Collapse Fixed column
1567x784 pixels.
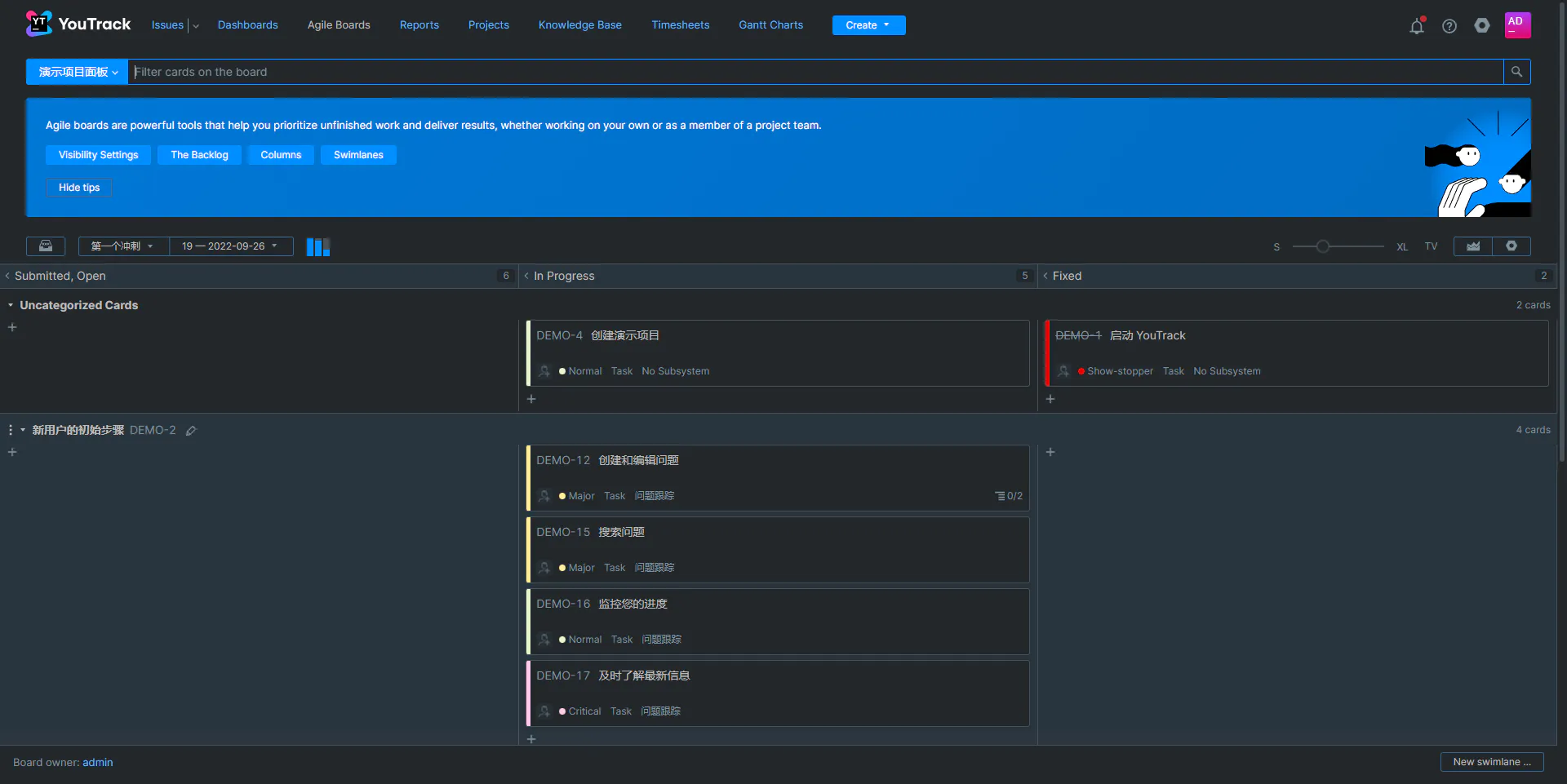point(1045,276)
